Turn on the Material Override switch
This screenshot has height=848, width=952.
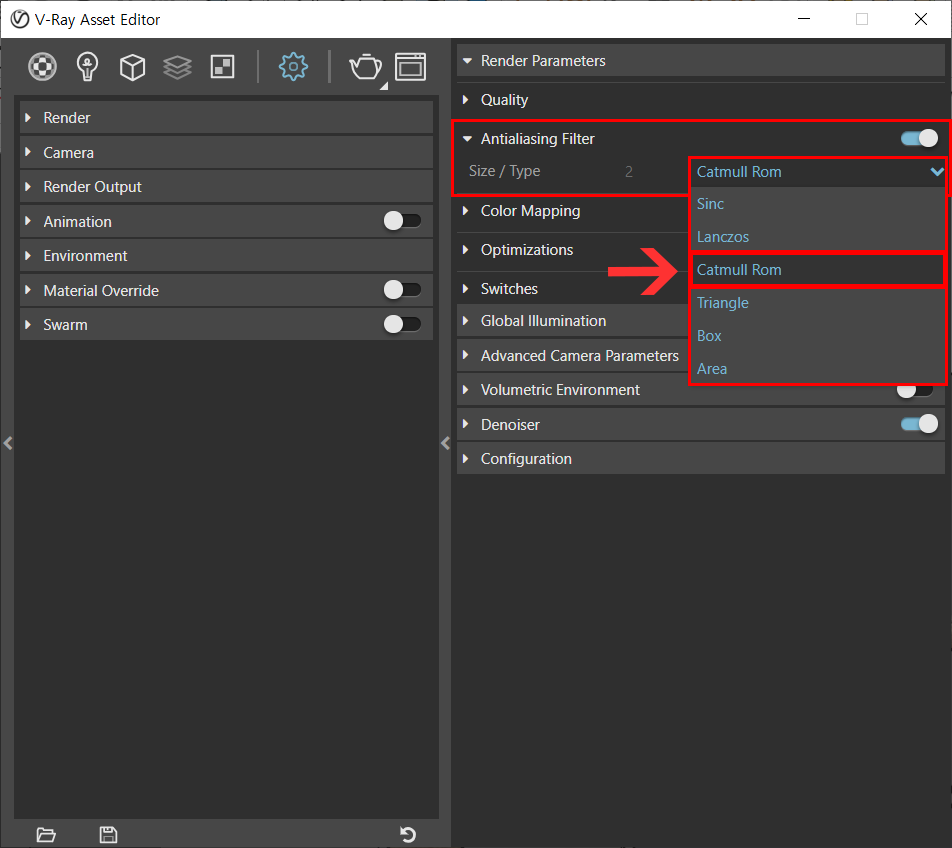coord(402,290)
